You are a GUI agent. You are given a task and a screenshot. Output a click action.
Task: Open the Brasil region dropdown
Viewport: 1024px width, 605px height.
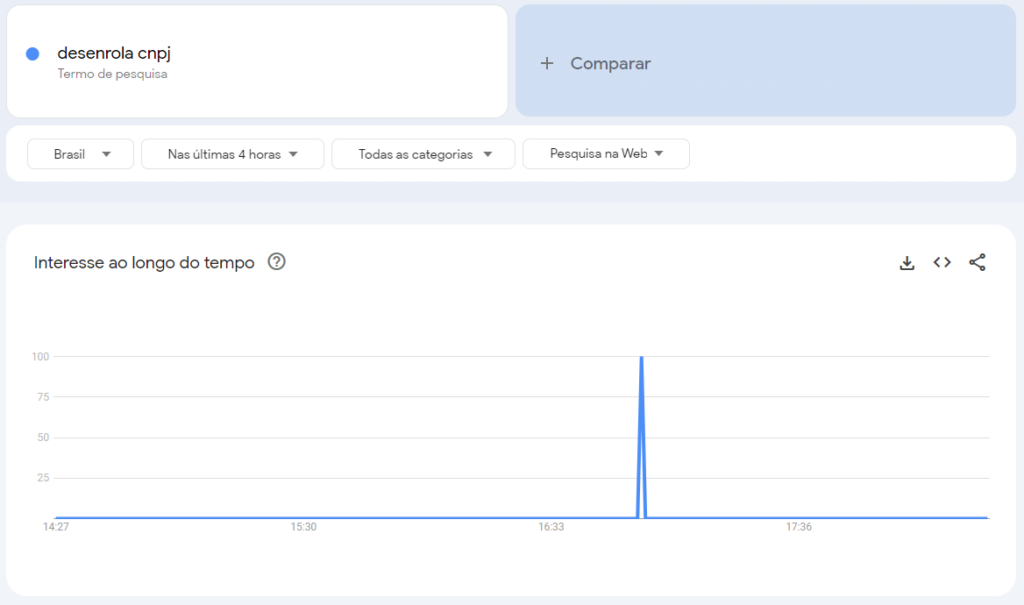[80, 154]
